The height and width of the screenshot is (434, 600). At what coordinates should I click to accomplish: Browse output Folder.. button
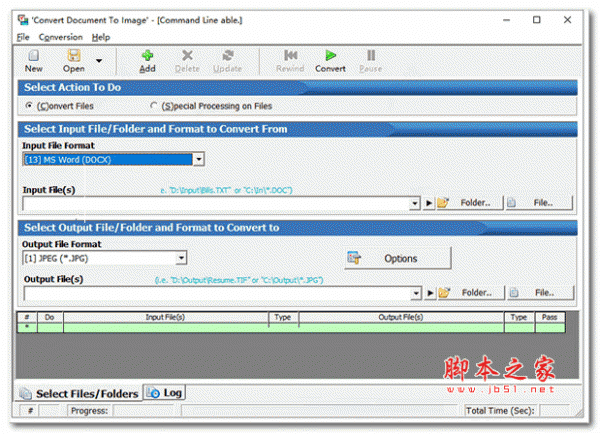(x=471, y=293)
